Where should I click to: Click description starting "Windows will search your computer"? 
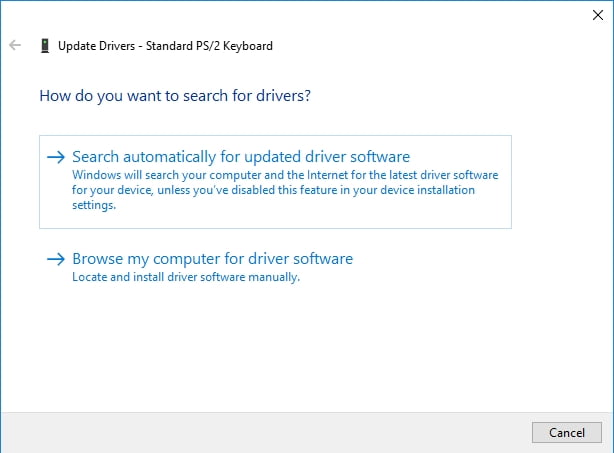[x=285, y=190]
